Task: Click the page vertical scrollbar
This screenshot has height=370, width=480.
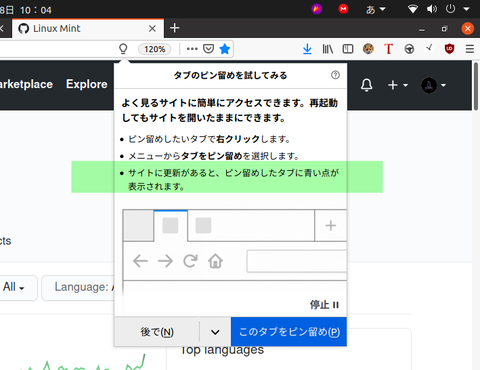Action: pyautogui.click(x=476, y=86)
